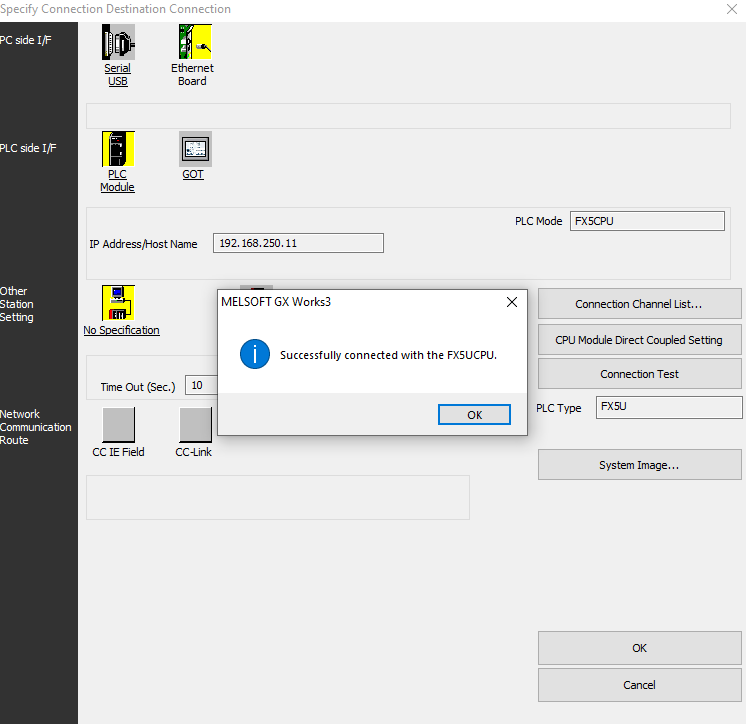The height and width of the screenshot is (724, 746).
Task: Select the Serial USB interface icon
Action: [118, 42]
